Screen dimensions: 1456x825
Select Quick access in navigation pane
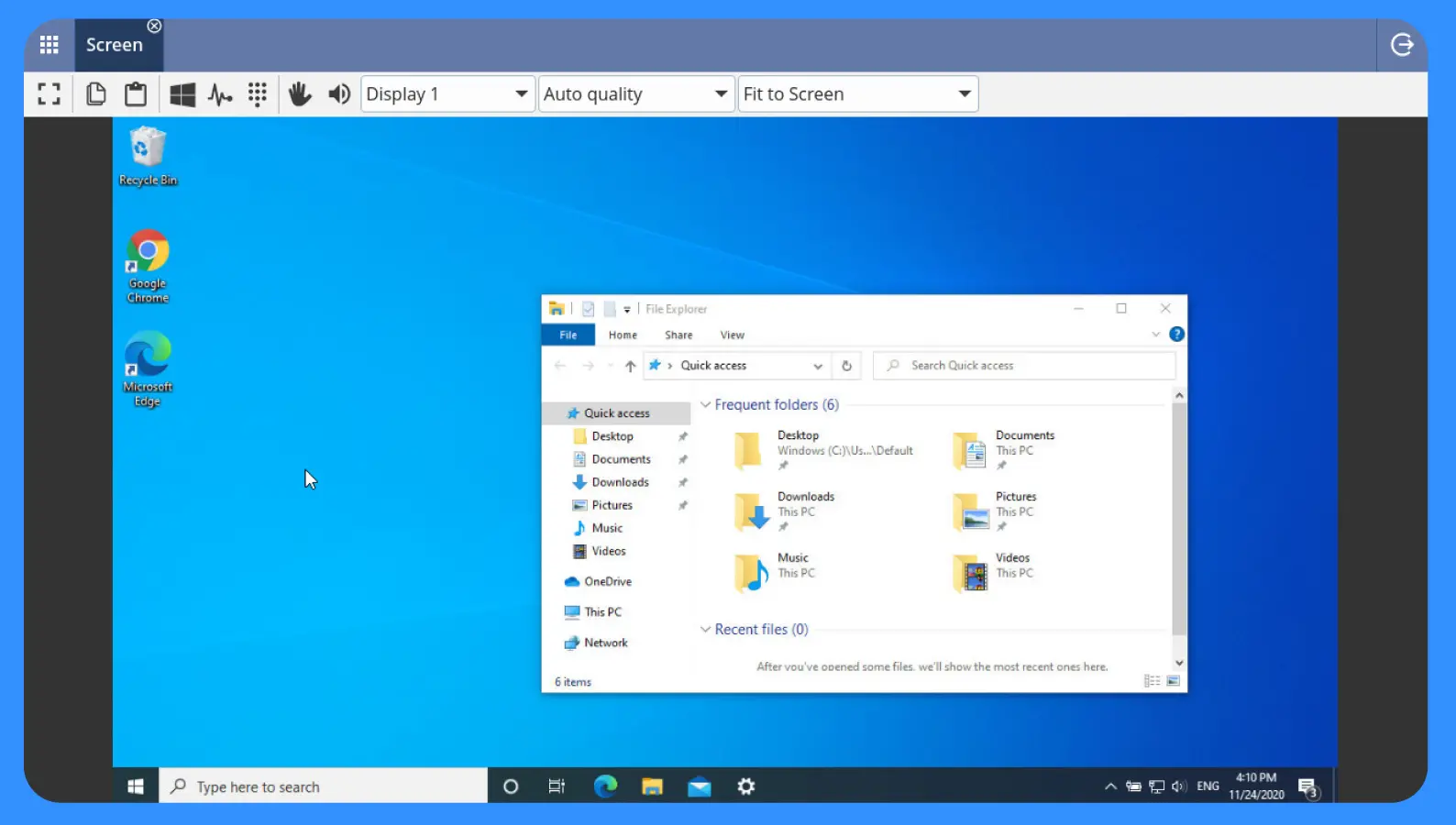pyautogui.click(x=616, y=413)
